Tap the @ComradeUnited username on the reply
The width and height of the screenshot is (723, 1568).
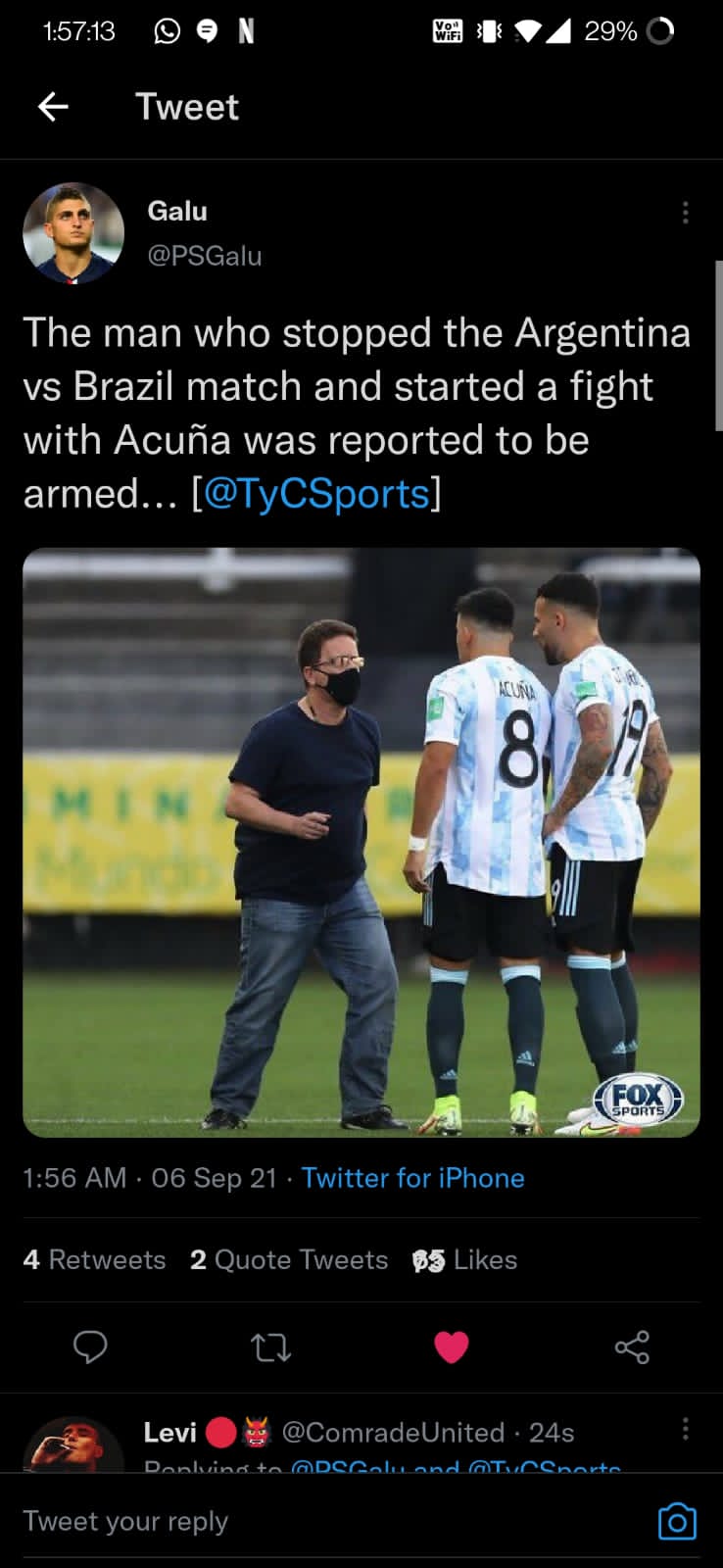(393, 1433)
